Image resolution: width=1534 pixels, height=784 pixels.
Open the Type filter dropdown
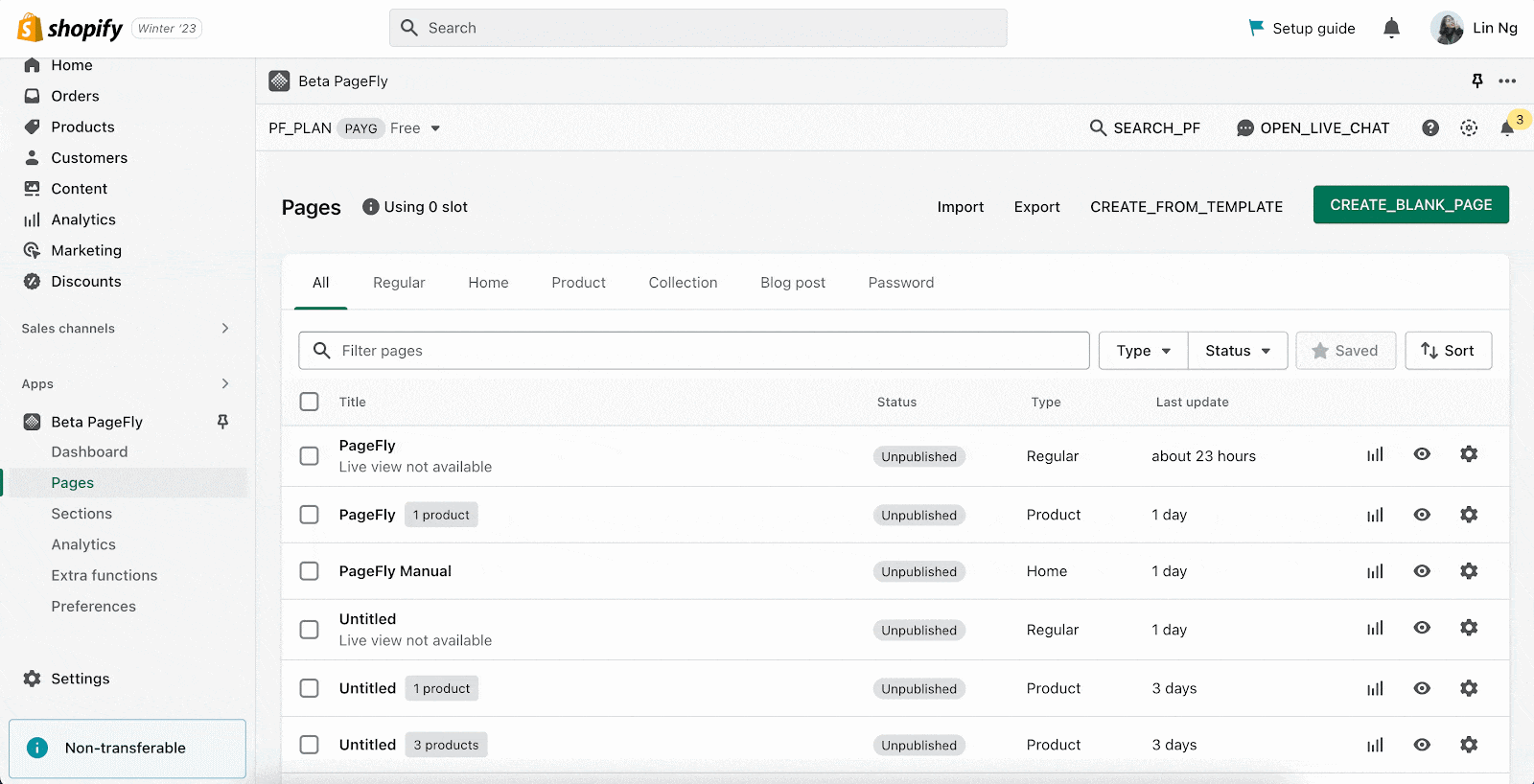[1143, 351]
